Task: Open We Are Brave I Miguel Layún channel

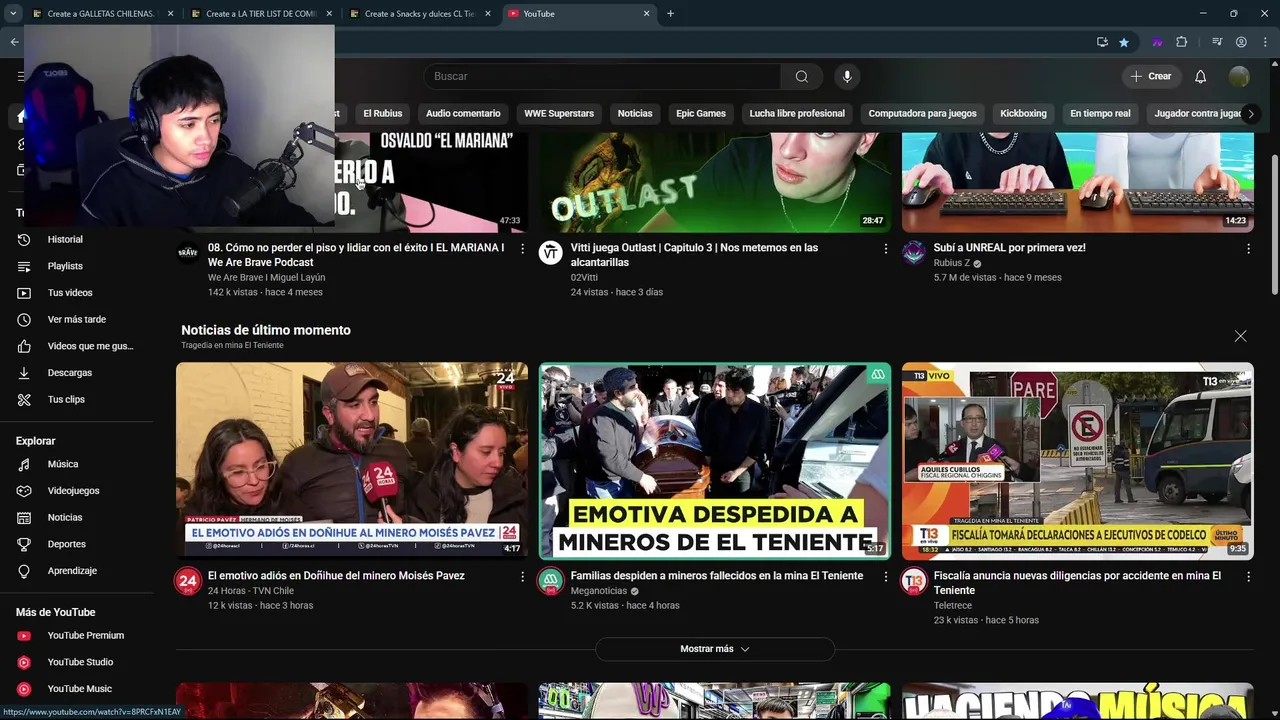Action: click(x=266, y=277)
